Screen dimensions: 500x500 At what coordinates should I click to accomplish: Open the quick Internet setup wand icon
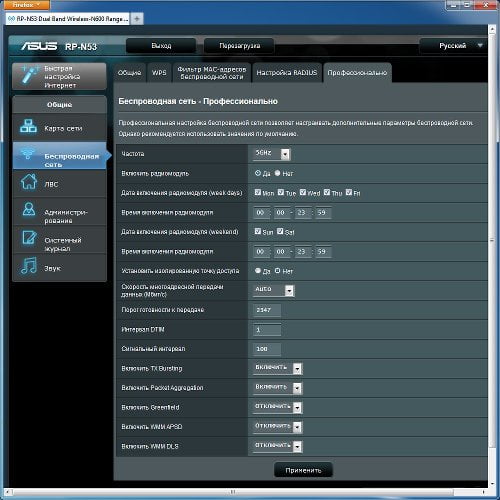29,75
